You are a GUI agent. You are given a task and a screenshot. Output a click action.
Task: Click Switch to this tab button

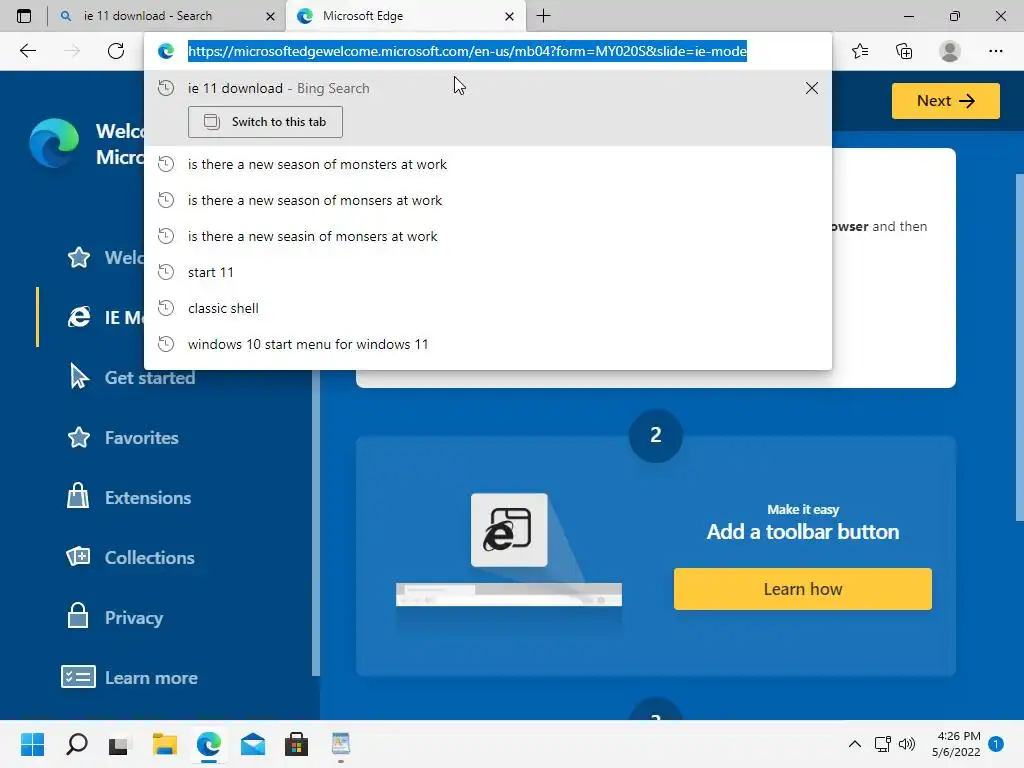(265, 122)
